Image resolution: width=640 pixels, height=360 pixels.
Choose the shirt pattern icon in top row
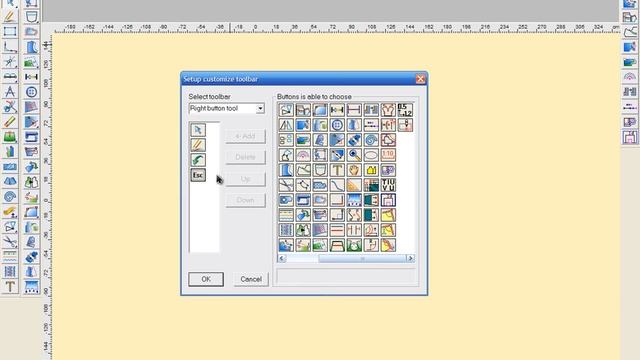(388, 110)
